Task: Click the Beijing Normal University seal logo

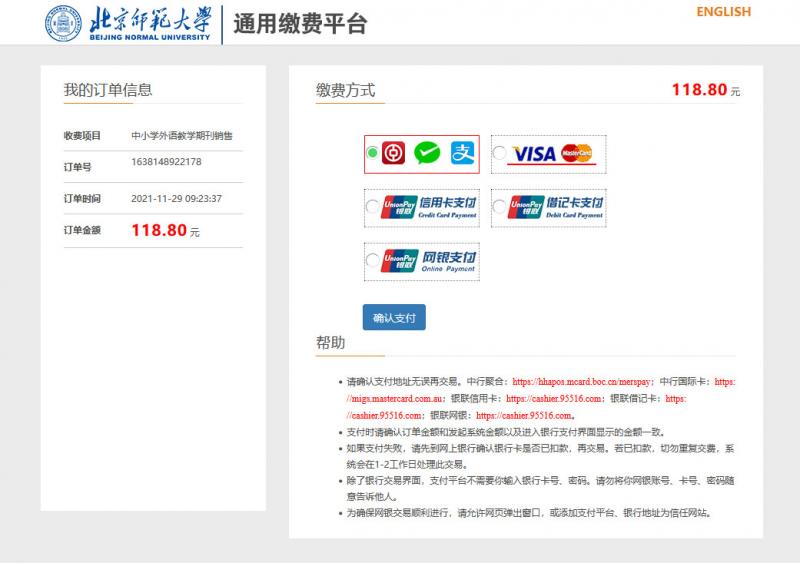Action: click(63, 23)
